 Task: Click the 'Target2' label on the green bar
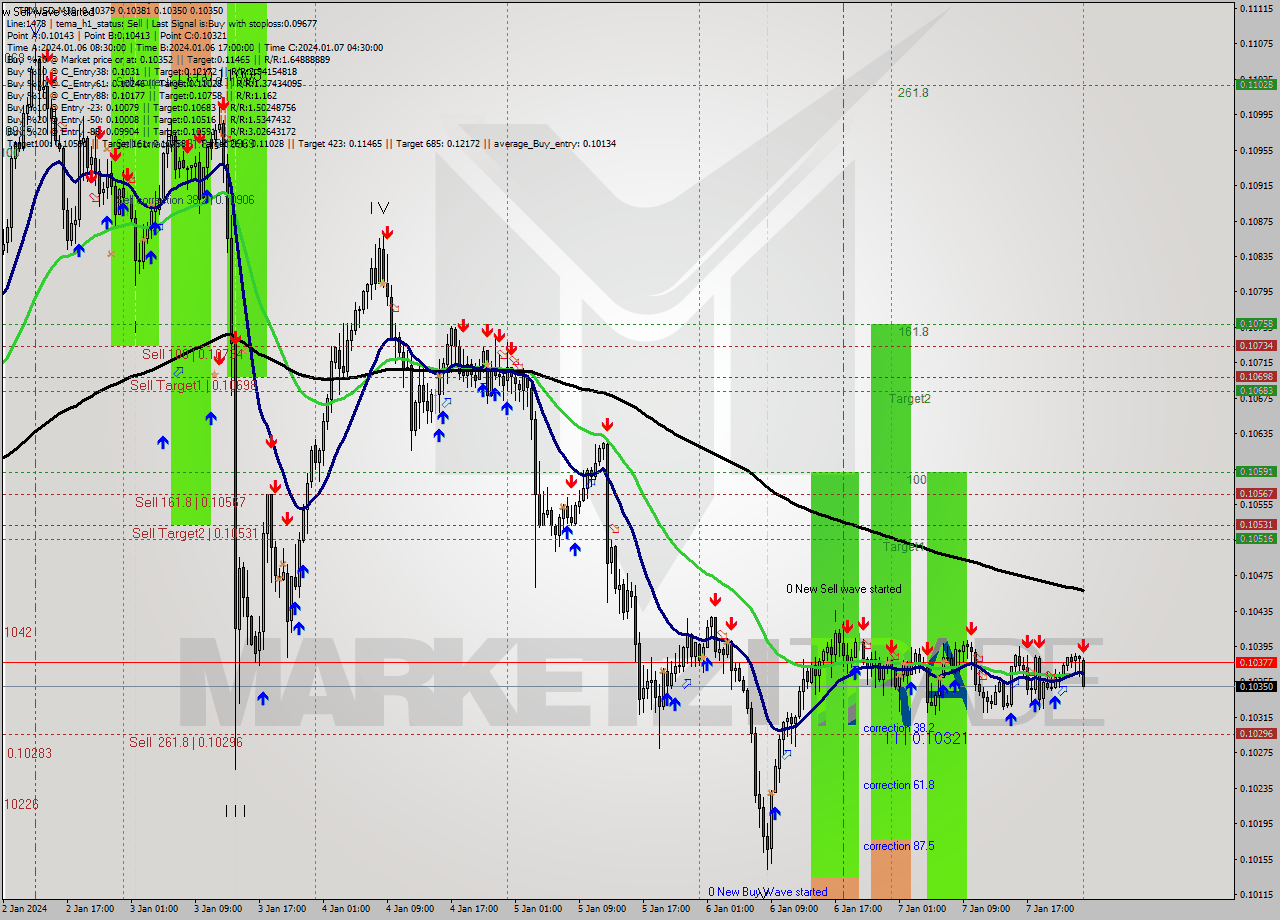910,398
